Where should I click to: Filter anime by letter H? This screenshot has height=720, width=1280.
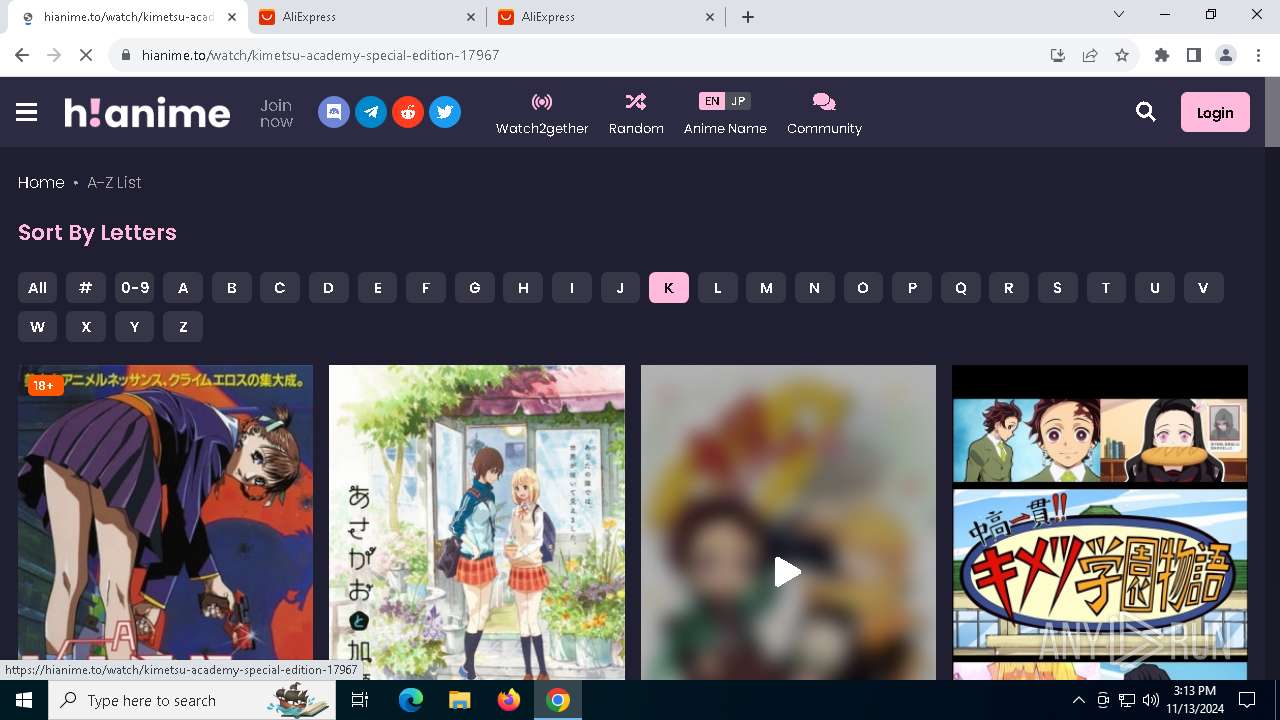(523, 288)
